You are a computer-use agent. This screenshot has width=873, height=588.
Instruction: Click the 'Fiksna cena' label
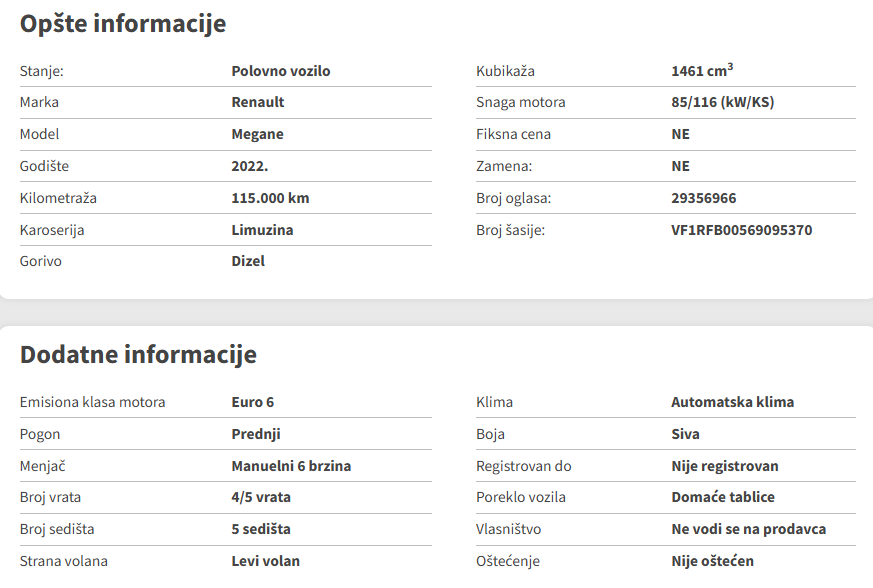pos(513,134)
